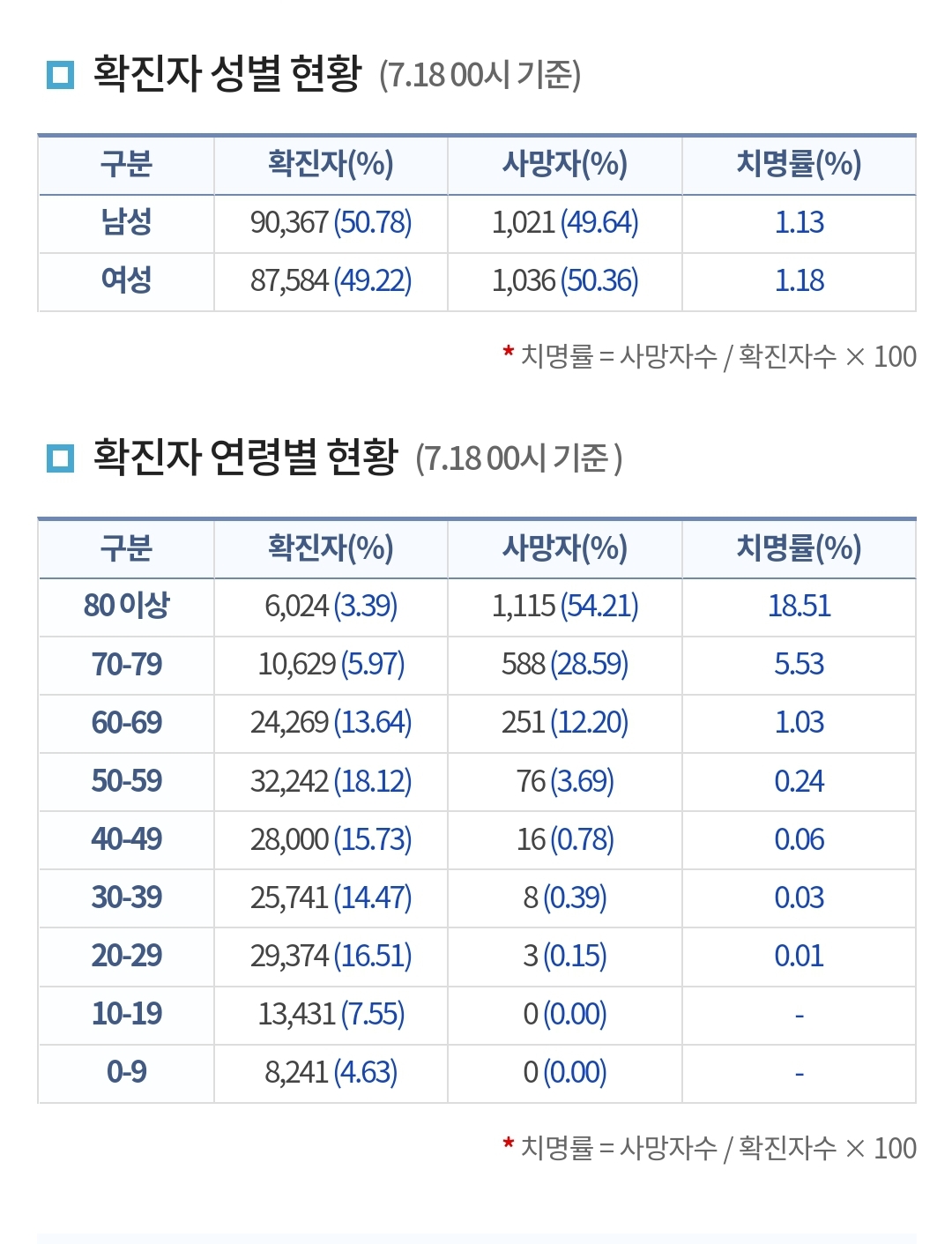
Task: Click the 18.51 fatality rate value
Action: coord(799,606)
